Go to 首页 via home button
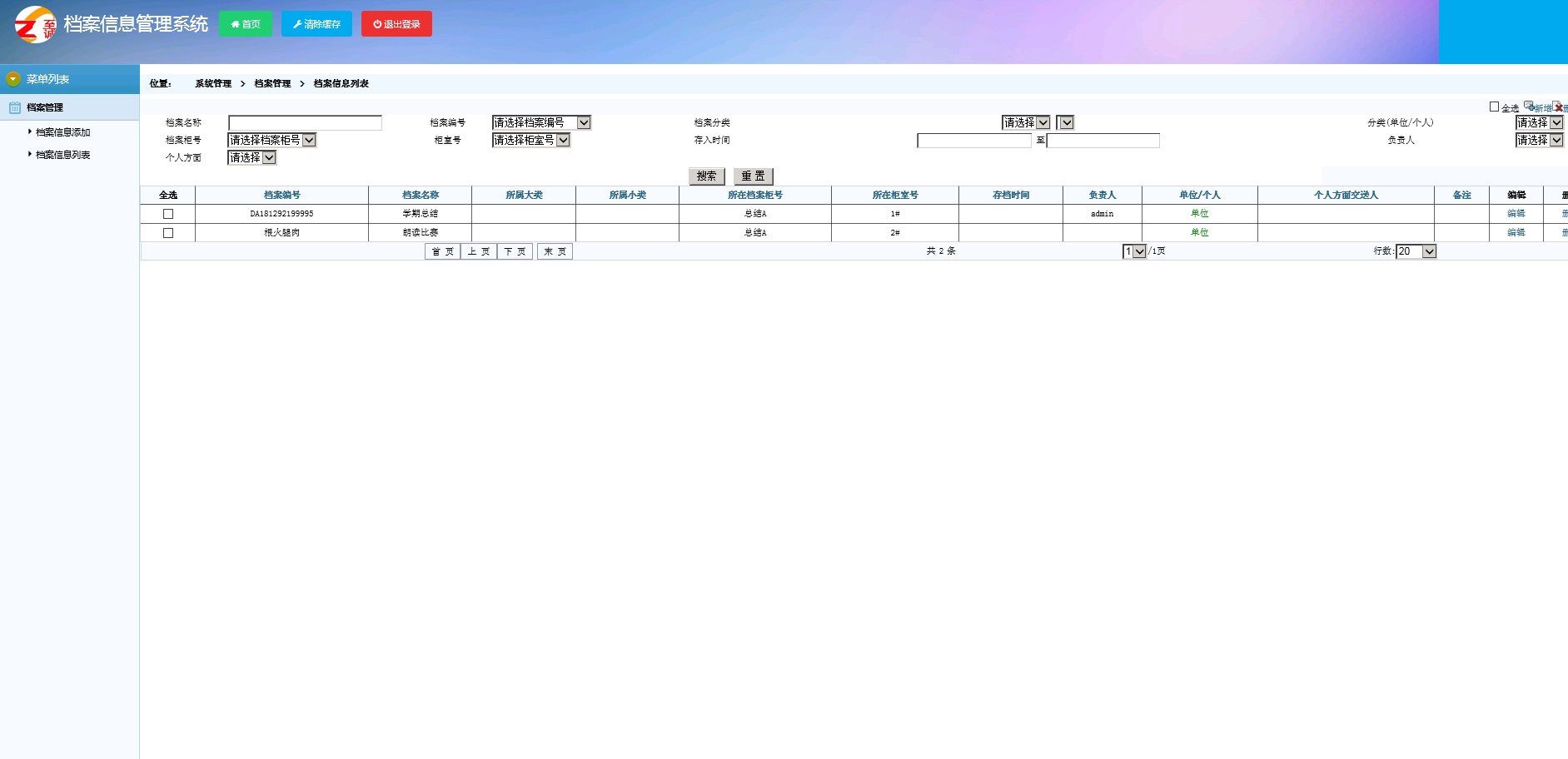 (245, 24)
